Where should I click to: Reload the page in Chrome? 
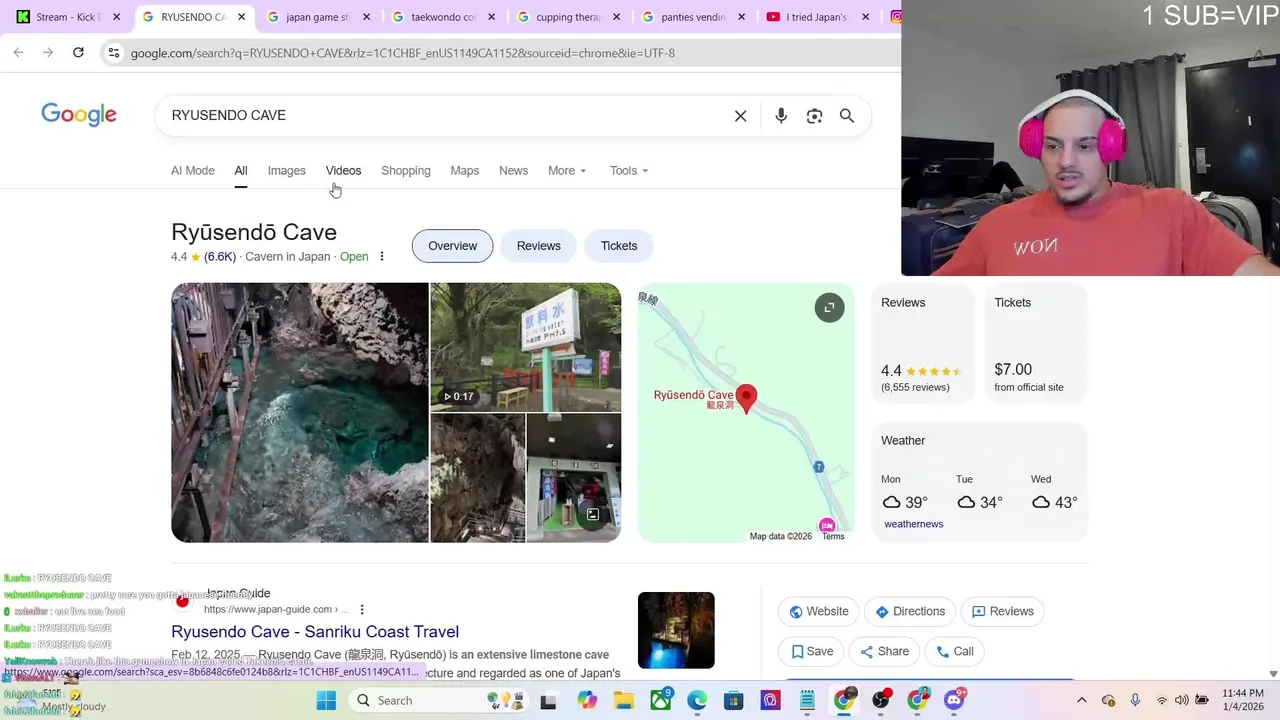[78, 52]
